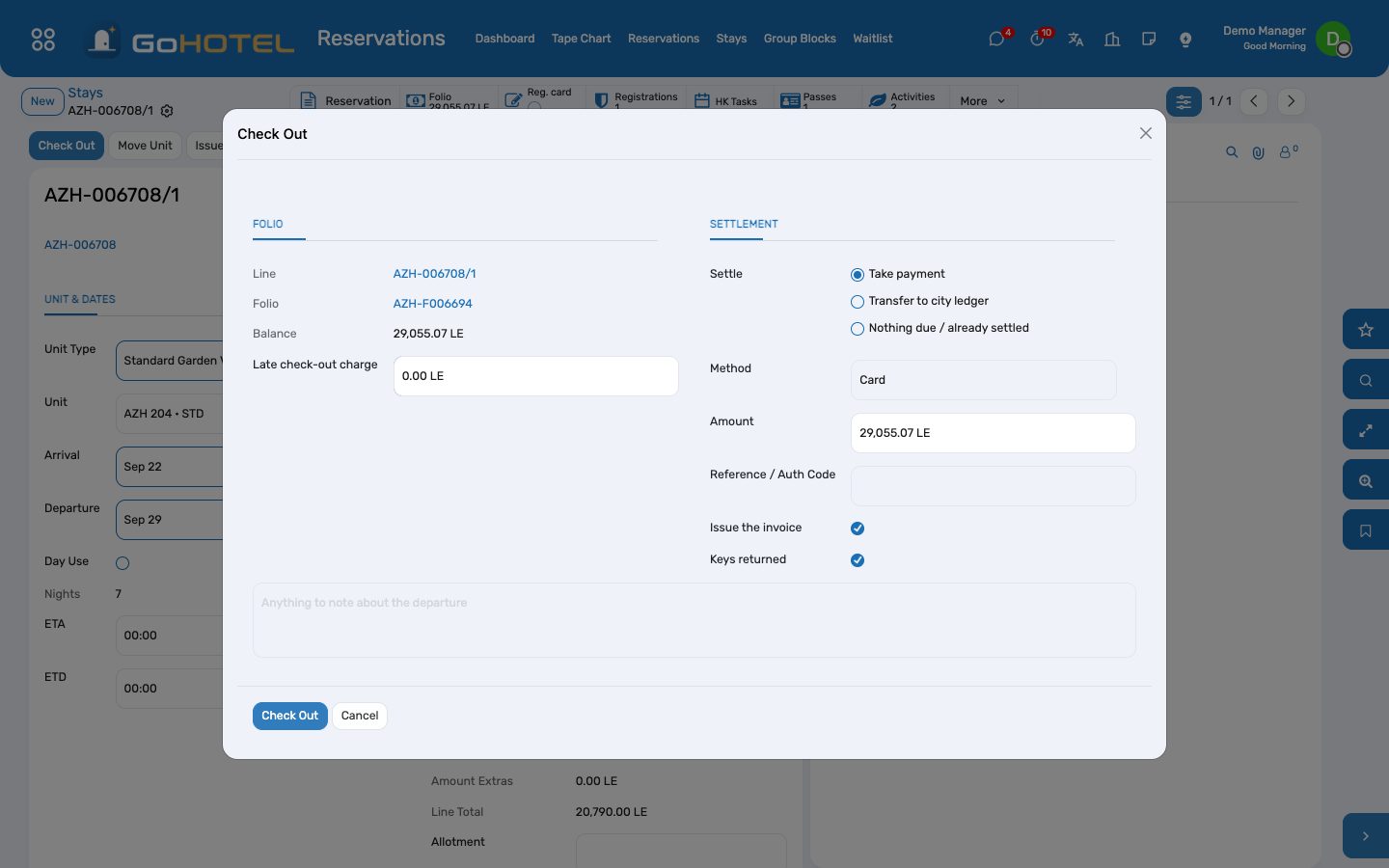Open the Tape Chart menu item
This screenshot has height=868, width=1389.
(x=581, y=39)
